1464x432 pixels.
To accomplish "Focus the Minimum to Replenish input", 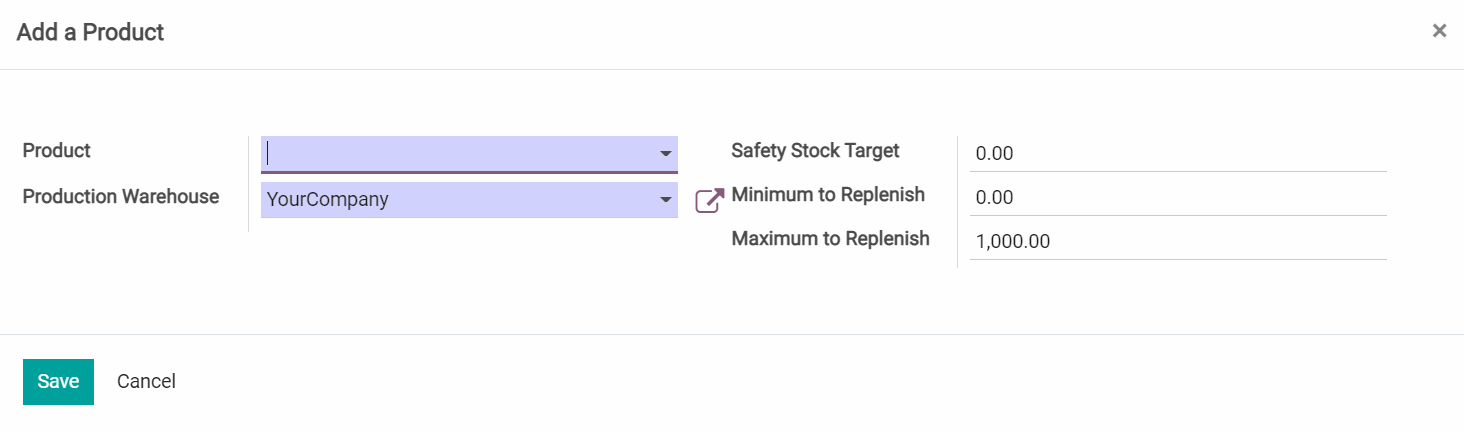I will point(1178,198).
